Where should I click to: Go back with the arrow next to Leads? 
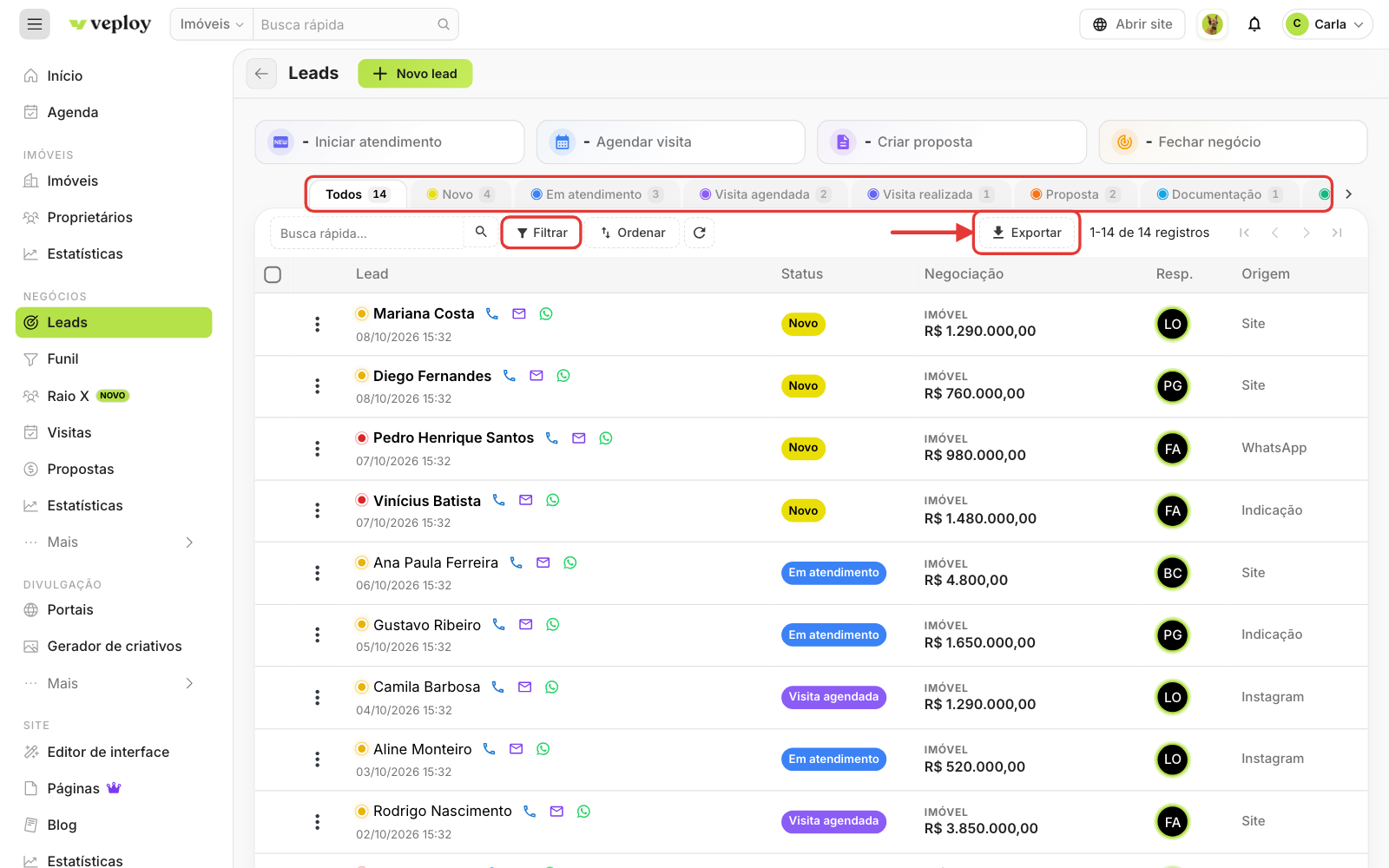click(x=261, y=74)
